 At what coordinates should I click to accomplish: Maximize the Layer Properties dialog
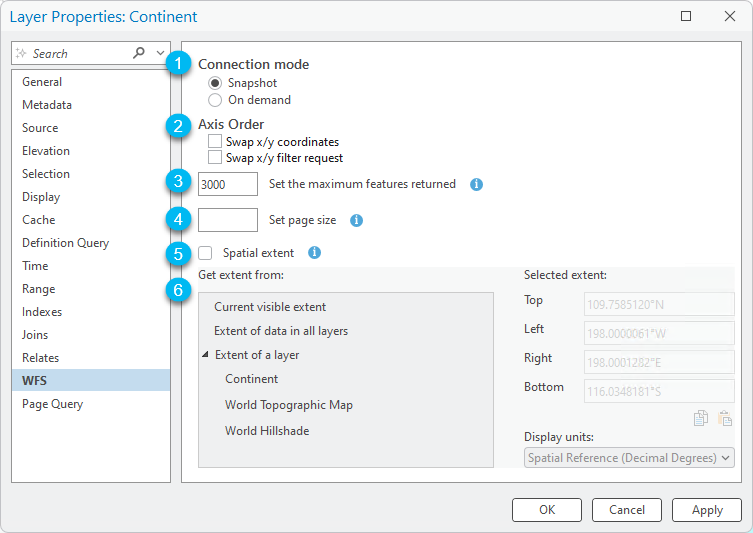click(x=686, y=17)
